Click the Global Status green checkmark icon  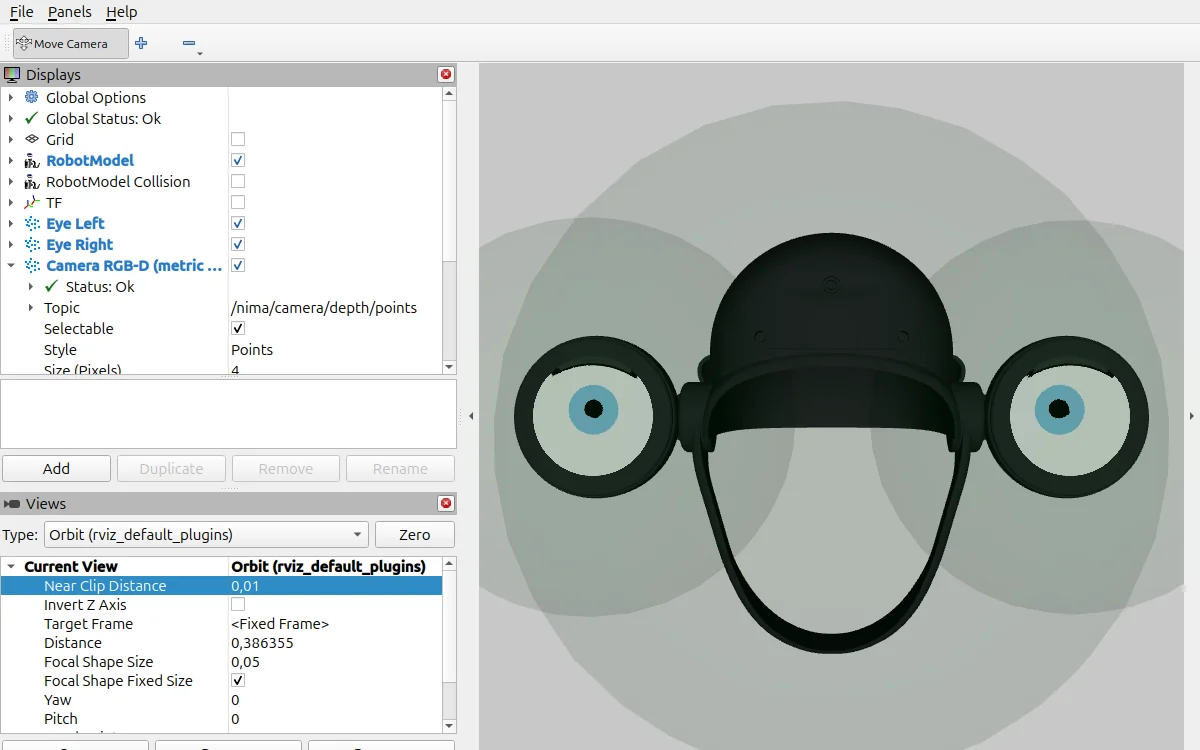(32, 118)
